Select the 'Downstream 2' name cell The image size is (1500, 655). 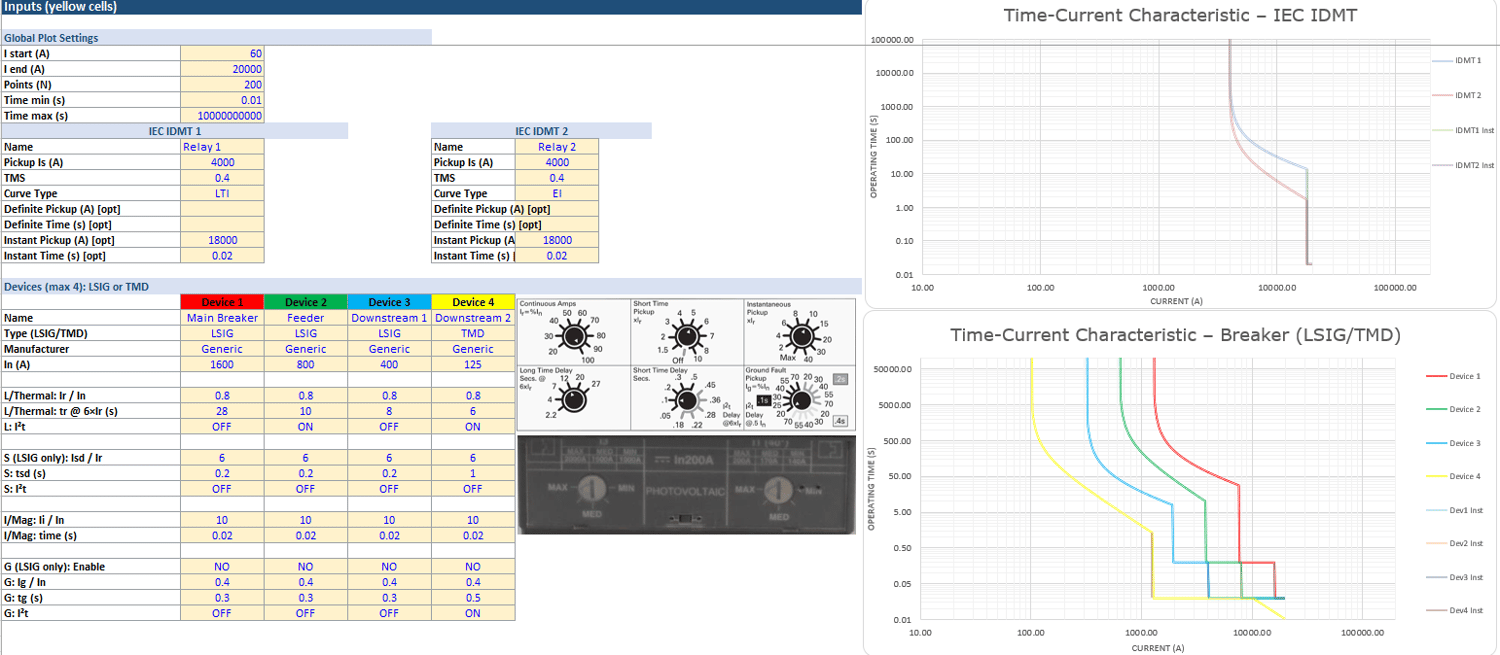(473, 318)
